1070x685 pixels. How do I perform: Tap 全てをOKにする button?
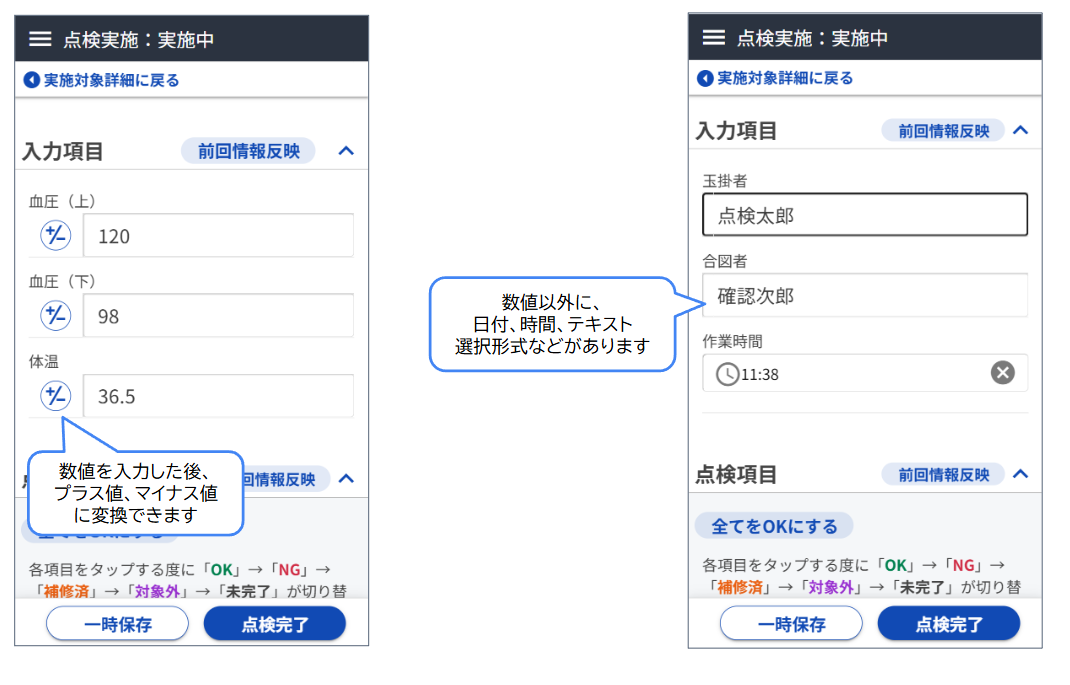[x=774, y=525]
